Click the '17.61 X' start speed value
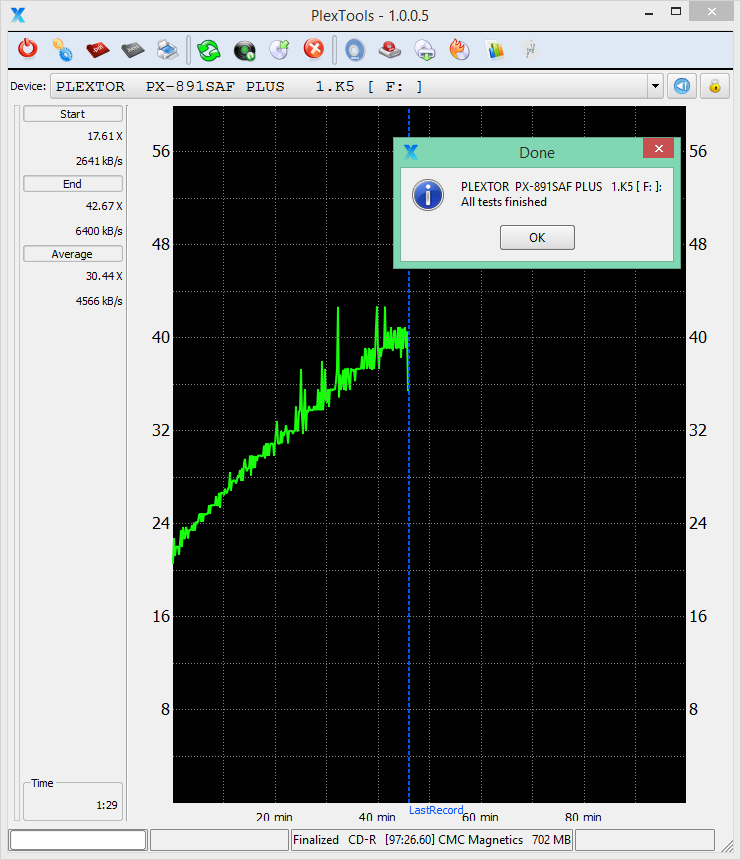The image size is (741, 860). 105,136
